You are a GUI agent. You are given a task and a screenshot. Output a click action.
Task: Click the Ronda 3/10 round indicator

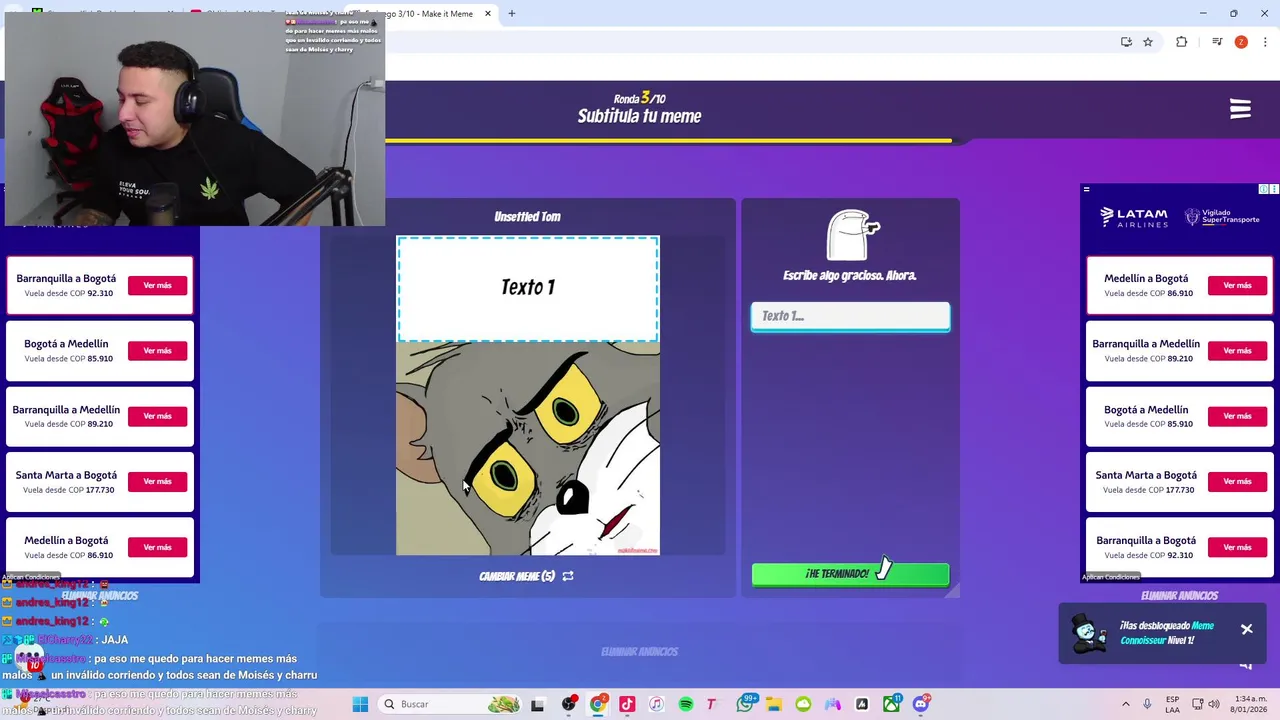pyautogui.click(x=639, y=98)
